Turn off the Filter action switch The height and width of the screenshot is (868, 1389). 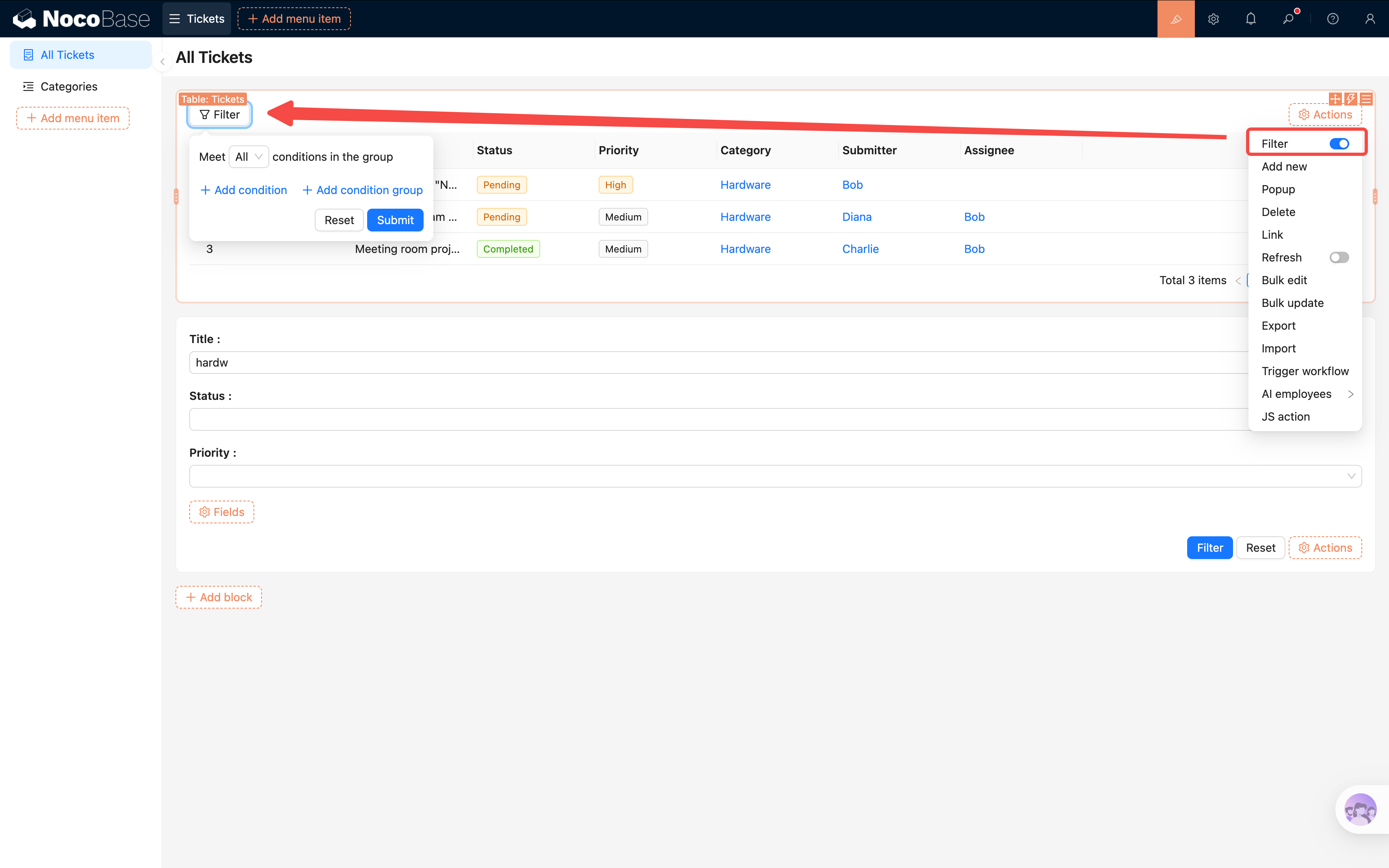(1339, 144)
